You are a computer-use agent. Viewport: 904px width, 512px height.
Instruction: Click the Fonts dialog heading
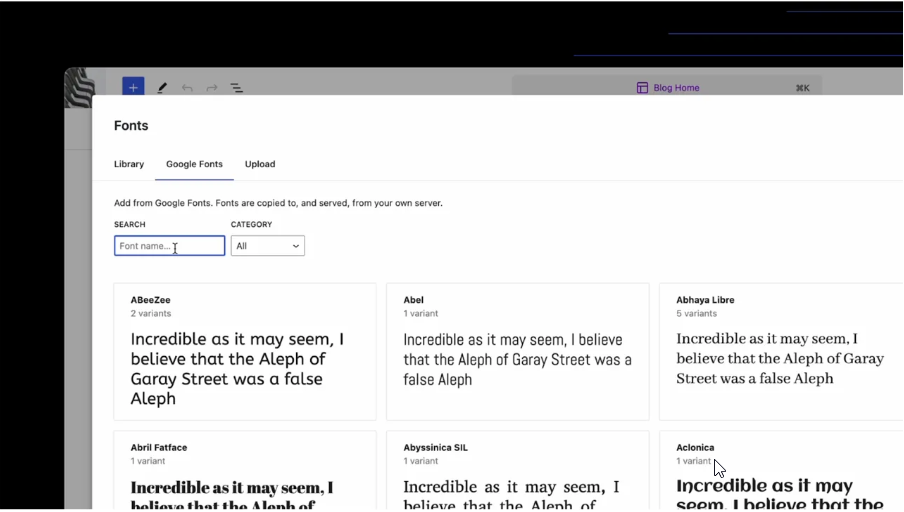[131, 126]
